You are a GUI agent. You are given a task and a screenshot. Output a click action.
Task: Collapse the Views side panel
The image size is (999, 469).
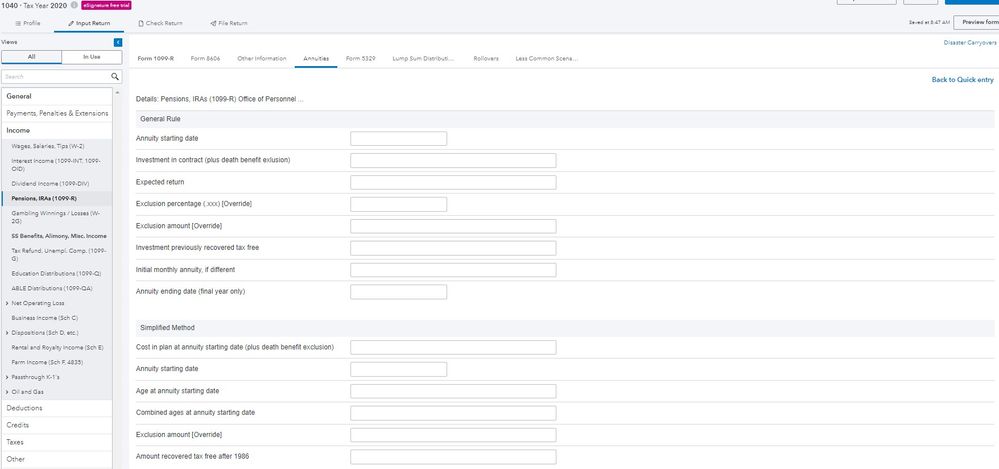coord(117,42)
